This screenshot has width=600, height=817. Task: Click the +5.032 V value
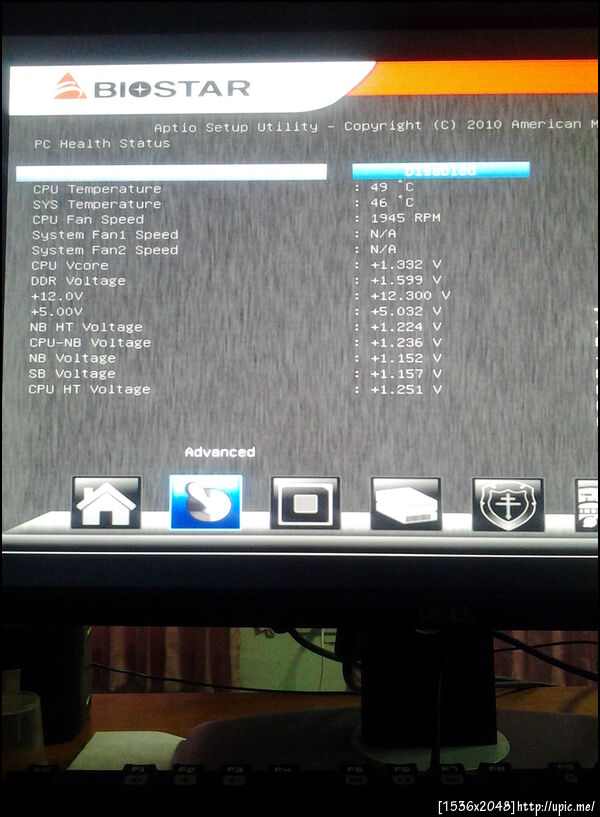(406, 311)
